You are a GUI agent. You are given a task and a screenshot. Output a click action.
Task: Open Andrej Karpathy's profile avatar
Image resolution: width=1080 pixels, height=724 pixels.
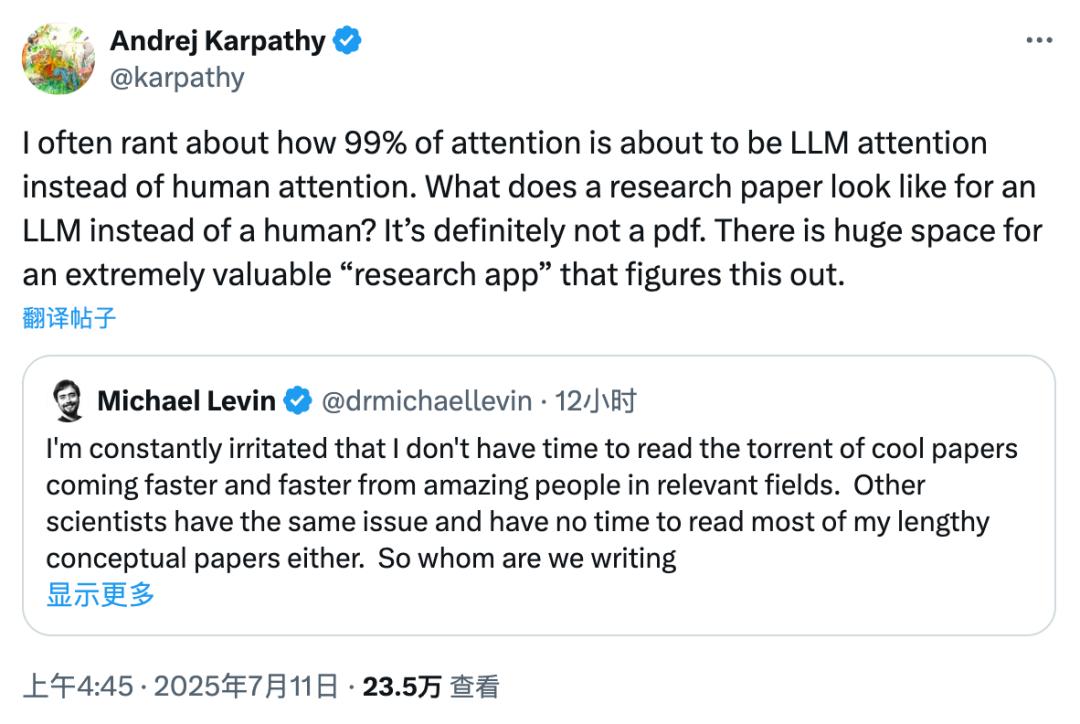click(59, 59)
